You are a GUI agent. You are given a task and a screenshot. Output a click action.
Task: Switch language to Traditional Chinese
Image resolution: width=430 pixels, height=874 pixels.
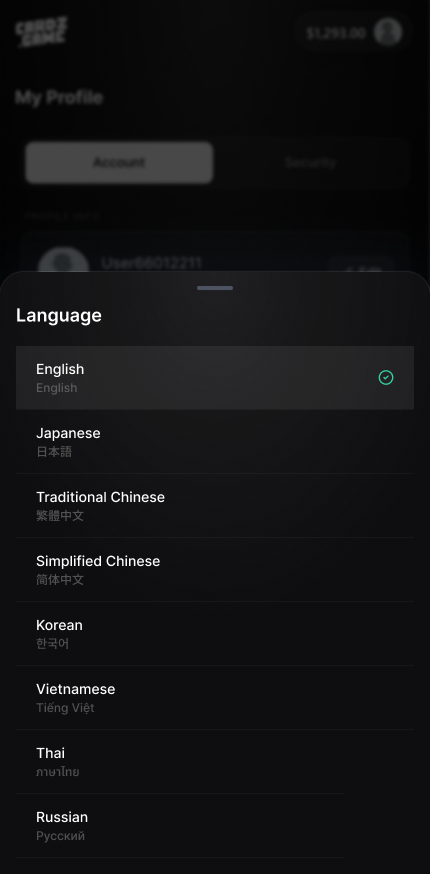click(215, 506)
